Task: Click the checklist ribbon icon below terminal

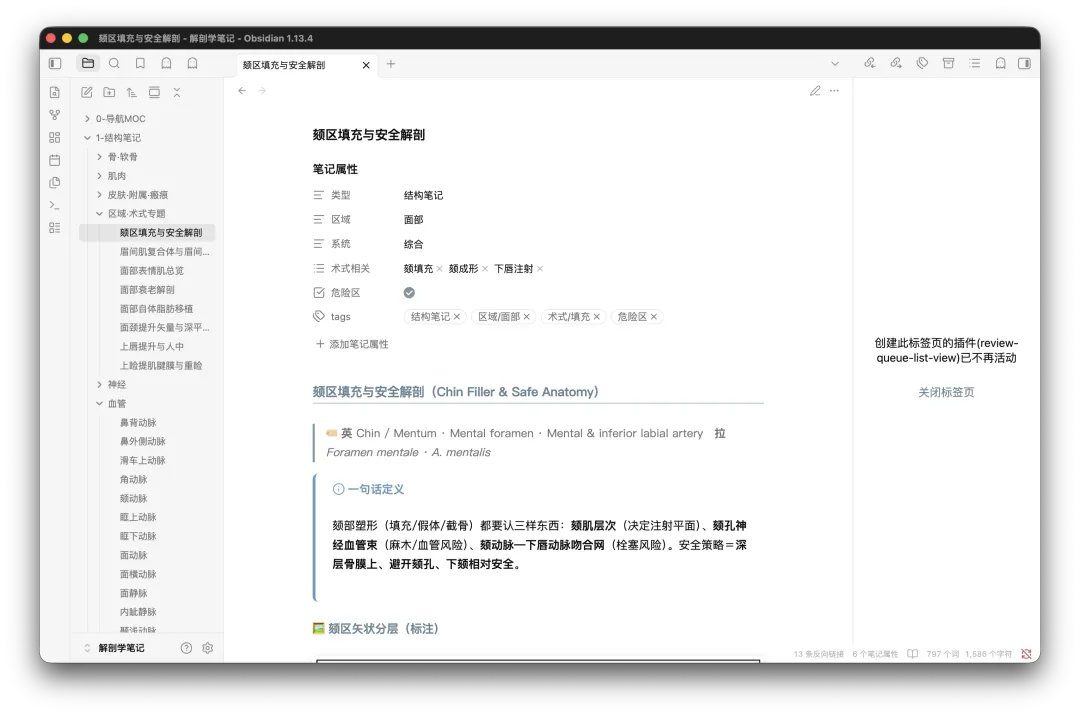Action: pos(55,228)
